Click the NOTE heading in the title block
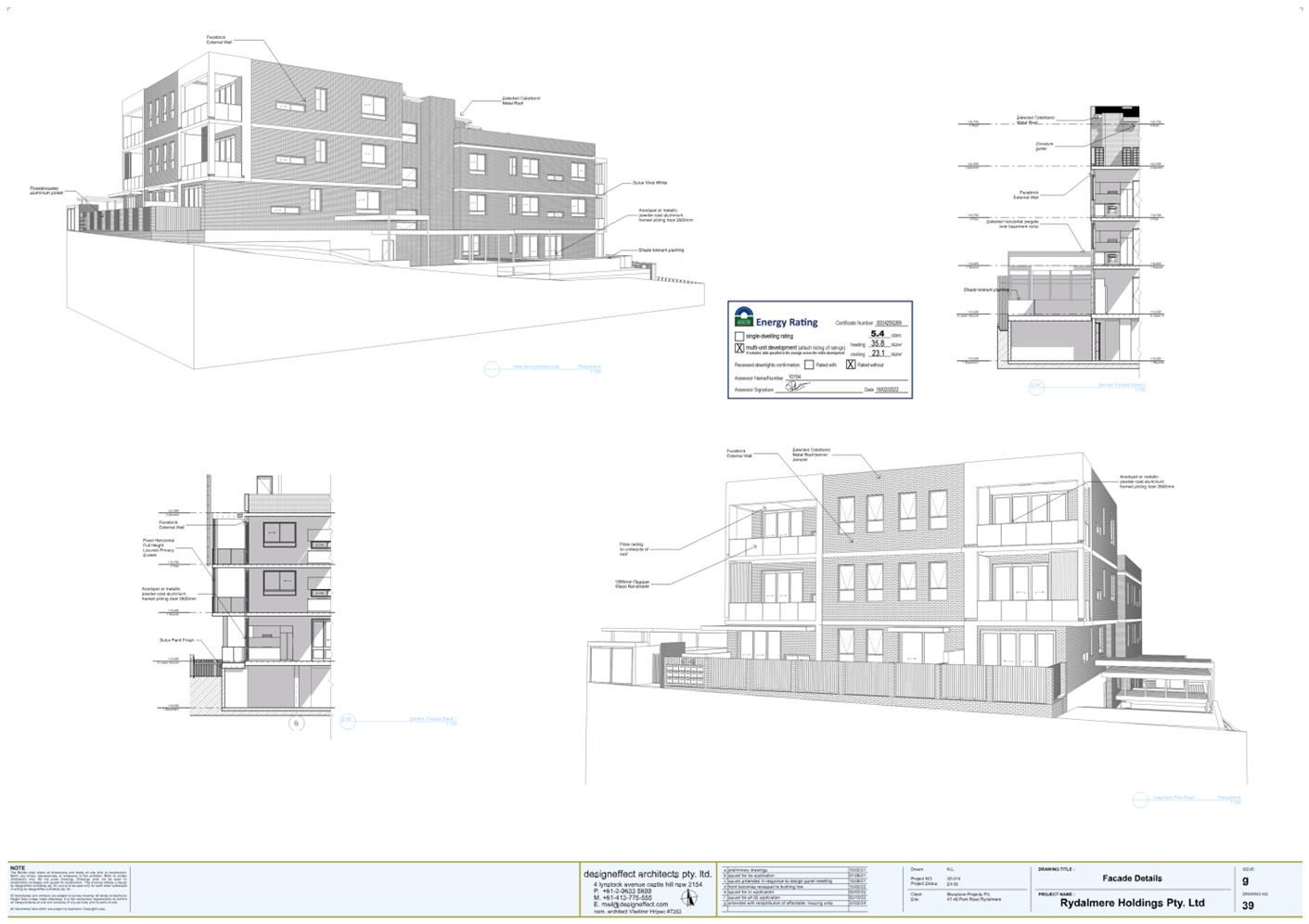The height and width of the screenshot is (924, 1309). [18, 868]
